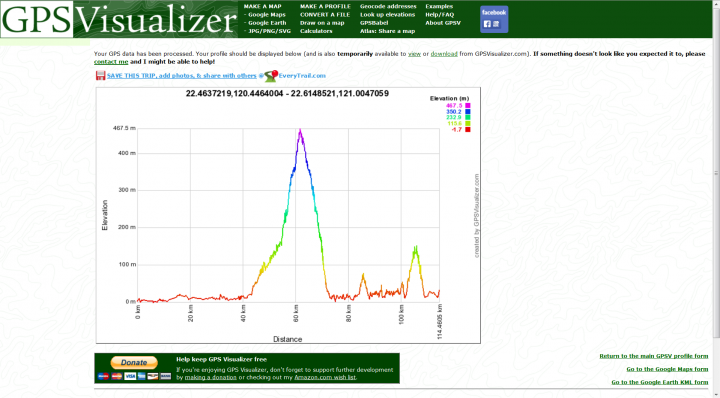Viewport: 720px width, 398px height.
Task: Click SAVE THIS TRIP link
Action: coord(182,76)
